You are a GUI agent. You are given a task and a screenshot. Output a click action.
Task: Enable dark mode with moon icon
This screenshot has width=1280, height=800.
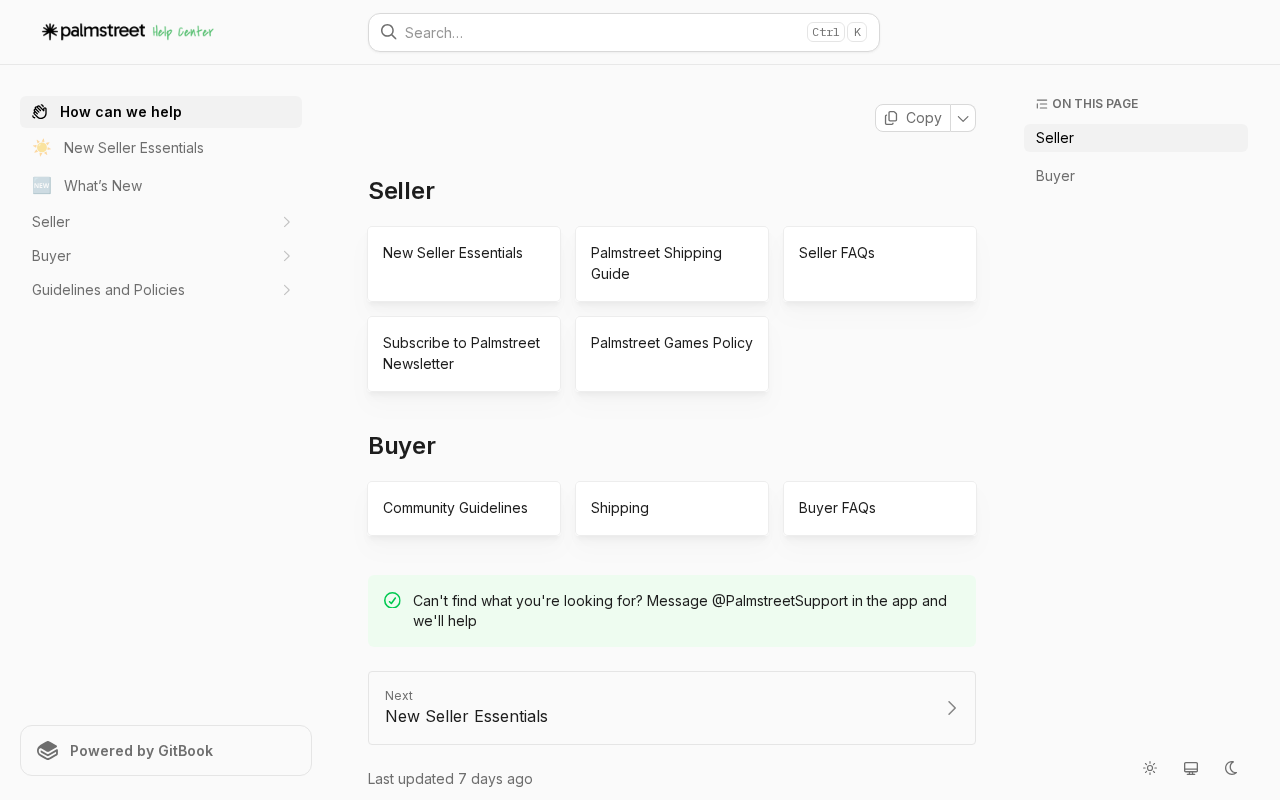point(1231,768)
